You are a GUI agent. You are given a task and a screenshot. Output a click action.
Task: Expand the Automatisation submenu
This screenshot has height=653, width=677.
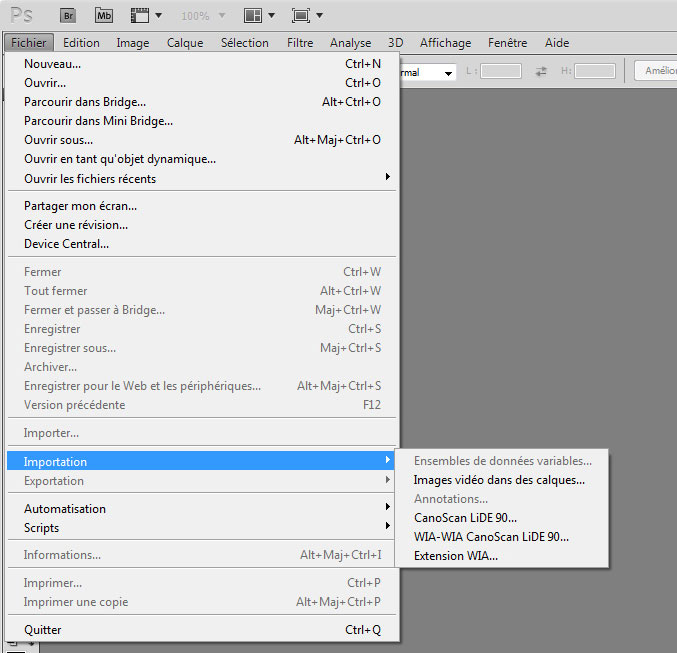(202, 509)
